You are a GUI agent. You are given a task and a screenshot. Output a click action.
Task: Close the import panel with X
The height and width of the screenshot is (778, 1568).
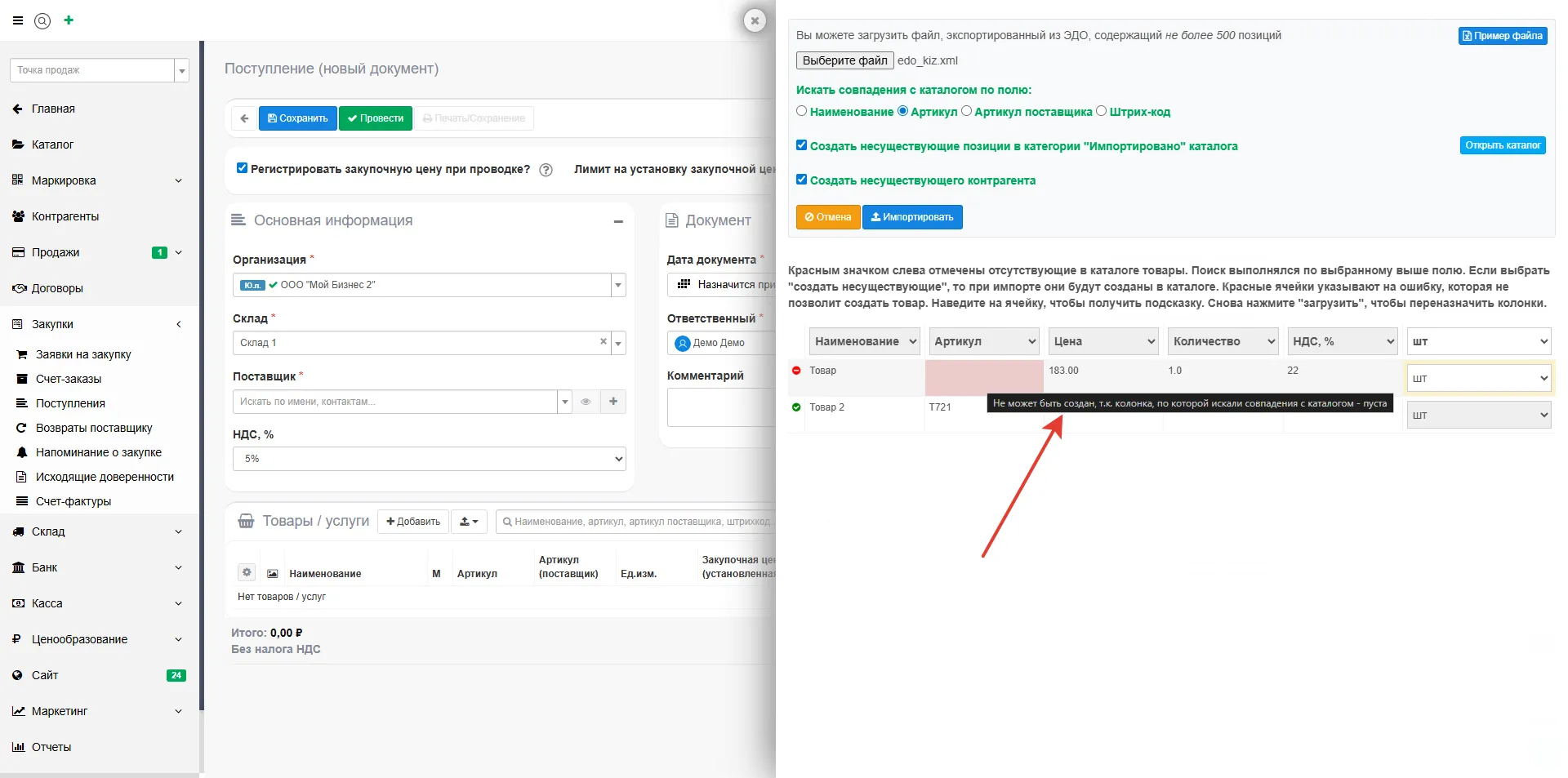coord(755,20)
